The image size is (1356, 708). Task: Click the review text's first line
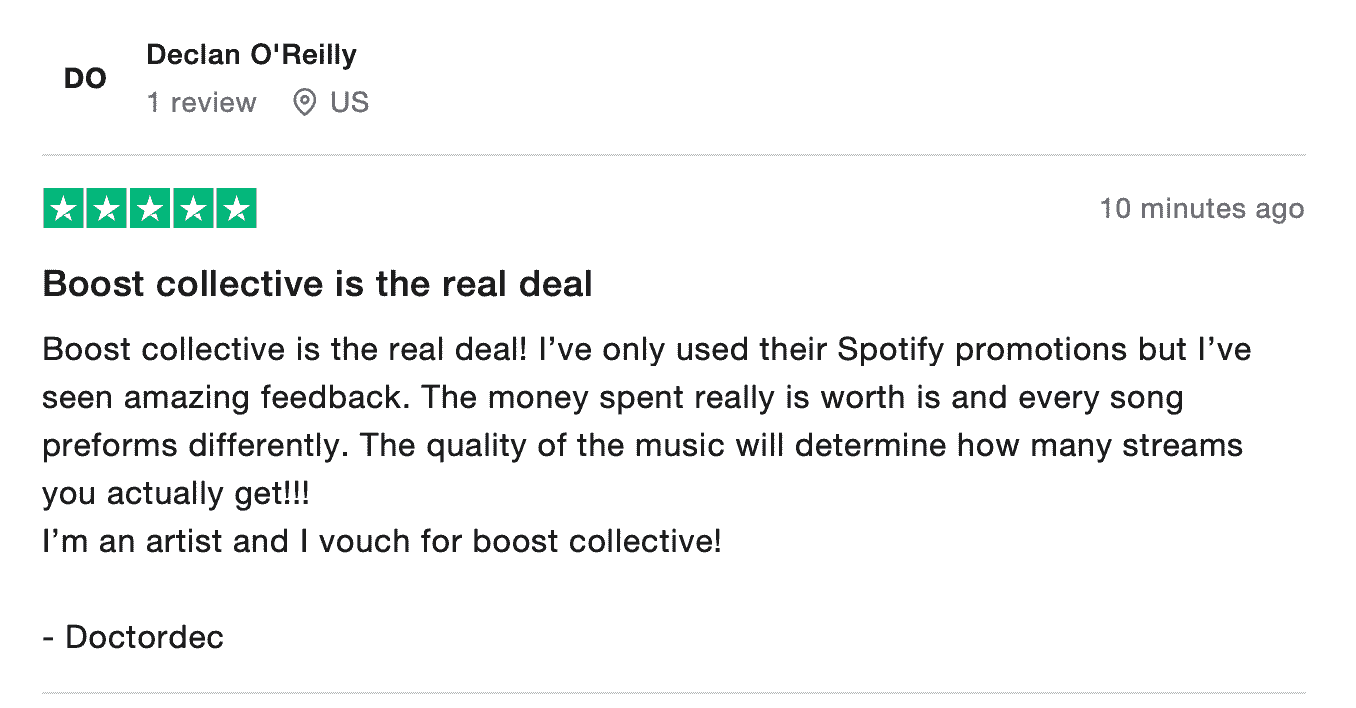click(x=647, y=350)
